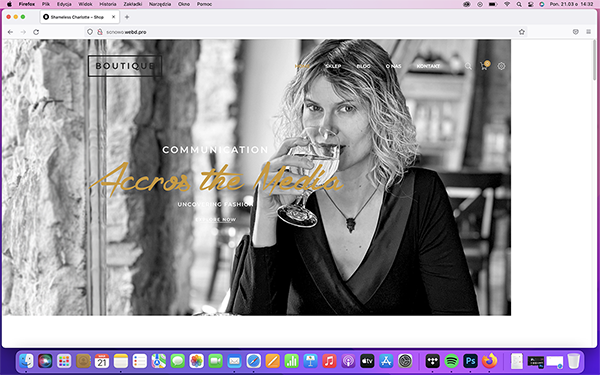This screenshot has height=375, width=600.
Task: Open the new tab plus button
Action: pyautogui.click(x=127, y=17)
